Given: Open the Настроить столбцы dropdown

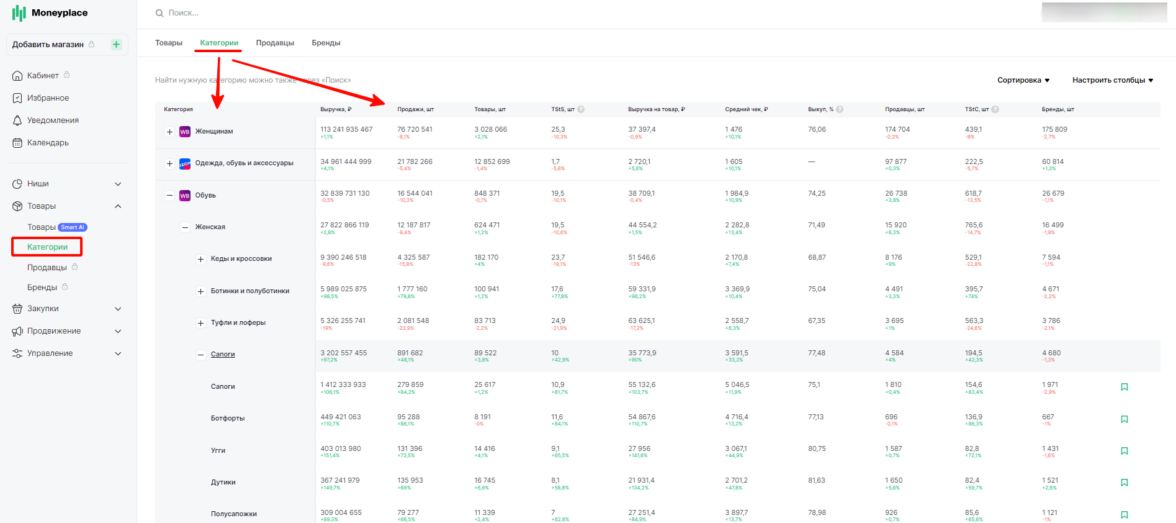Looking at the screenshot, I should [x=1113, y=80].
